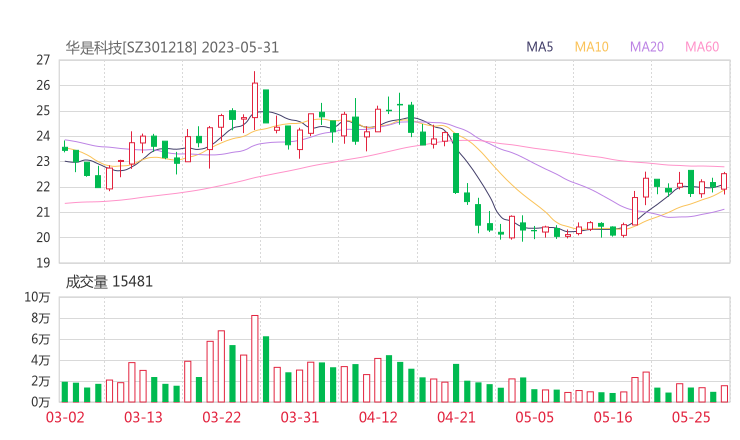Image resolution: width=740 pixels, height=440 pixels.
Task: Click the 05-05 date label
Action: pyautogui.click(x=534, y=417)
